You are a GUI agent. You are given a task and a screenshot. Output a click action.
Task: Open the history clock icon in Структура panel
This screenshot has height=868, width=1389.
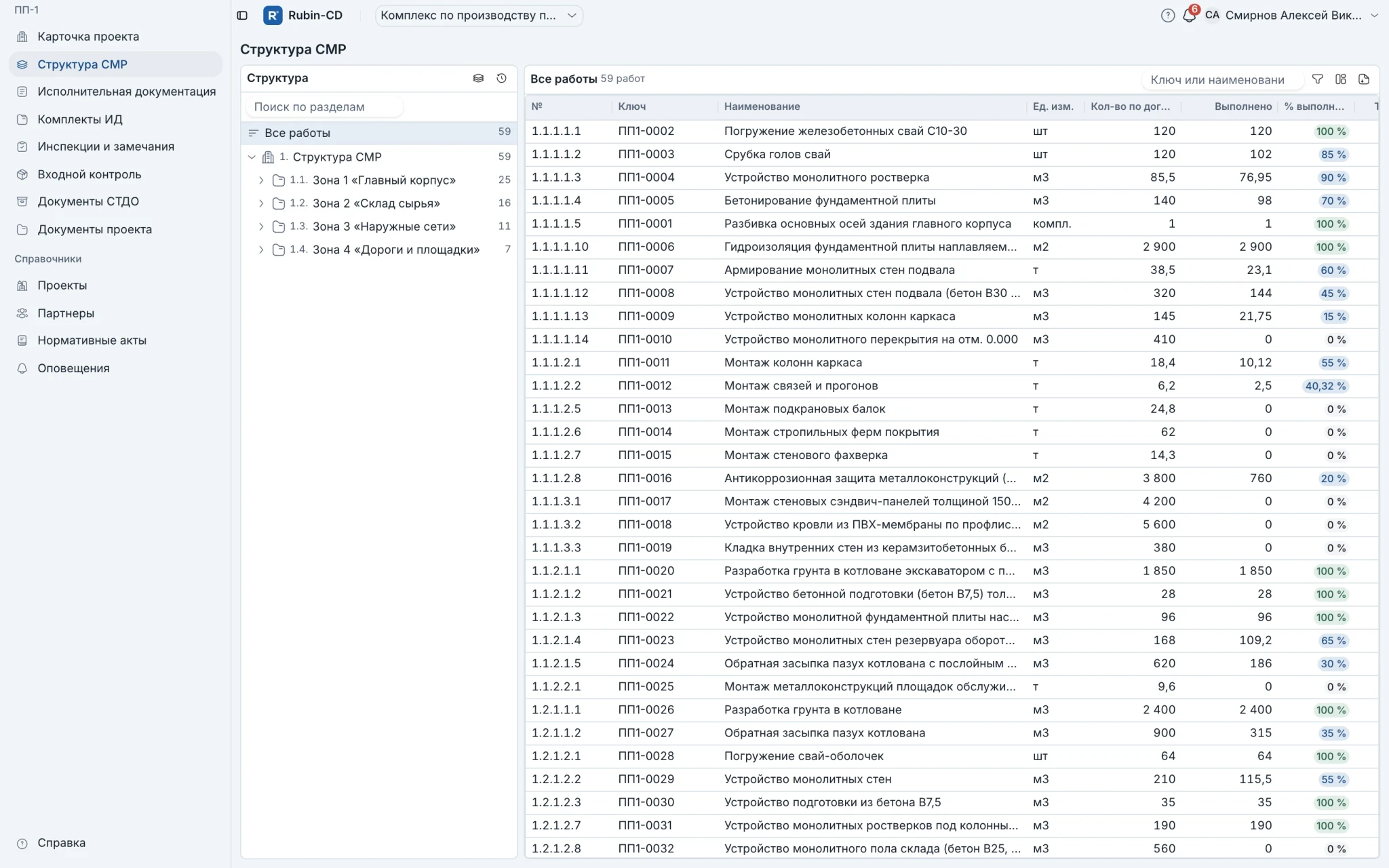(501, 78)
